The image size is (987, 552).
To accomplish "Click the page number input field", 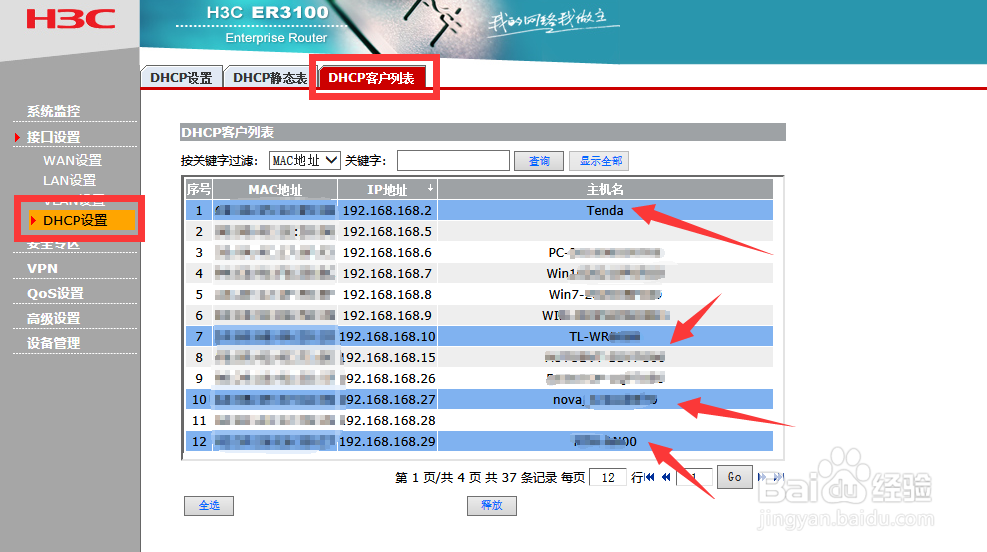I will tap(695, 478).
